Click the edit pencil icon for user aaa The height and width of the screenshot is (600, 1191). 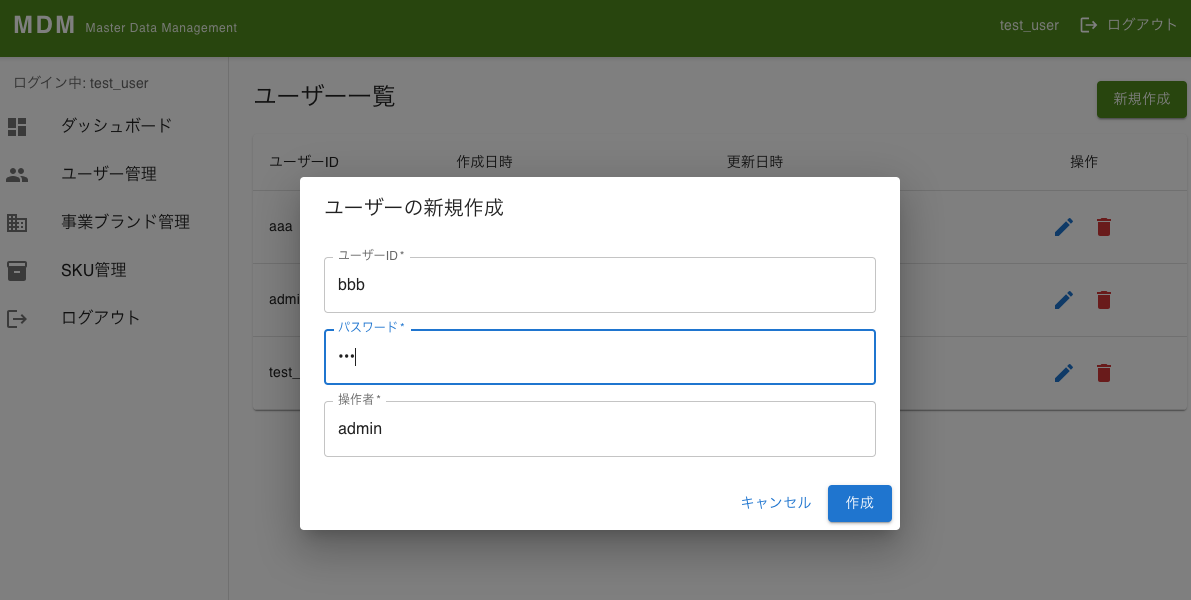pos(1064,227)
